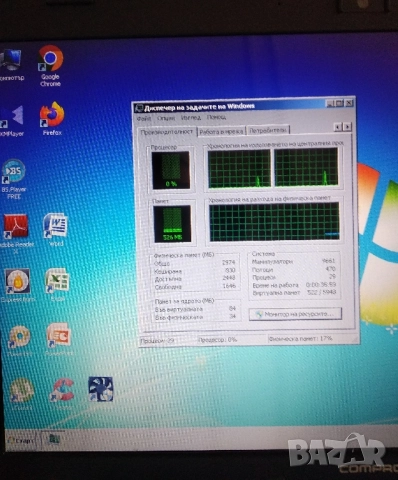
Task: Click the Кеширана memory row
Action: 195,270
